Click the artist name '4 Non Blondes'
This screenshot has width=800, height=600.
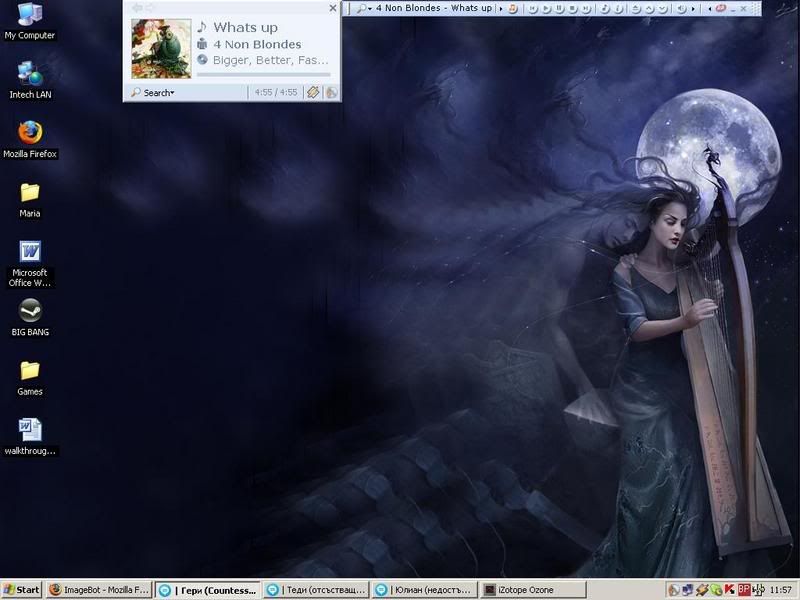[x=257, y=44]
